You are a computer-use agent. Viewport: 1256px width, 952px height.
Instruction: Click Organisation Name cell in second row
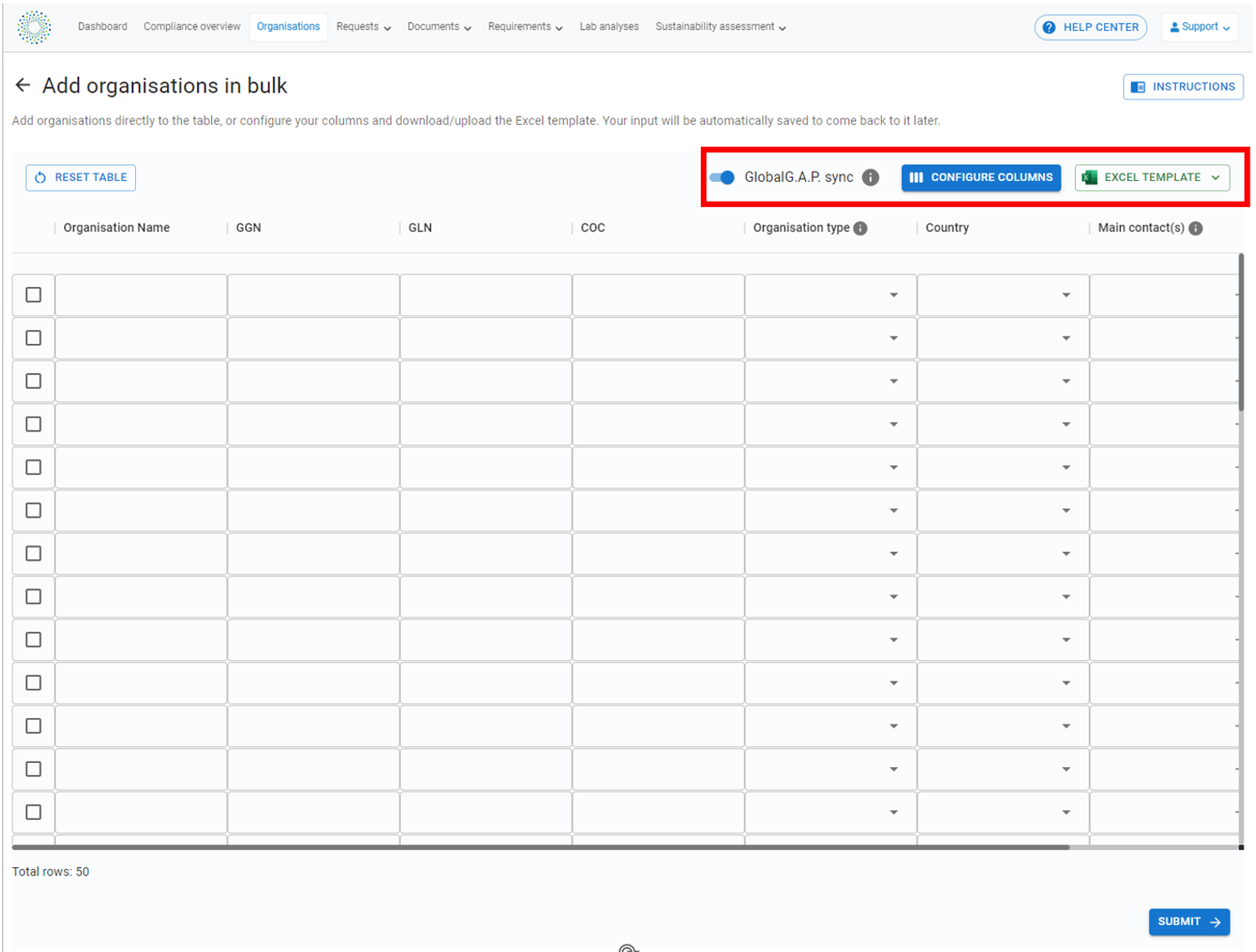tap(141, 338)
